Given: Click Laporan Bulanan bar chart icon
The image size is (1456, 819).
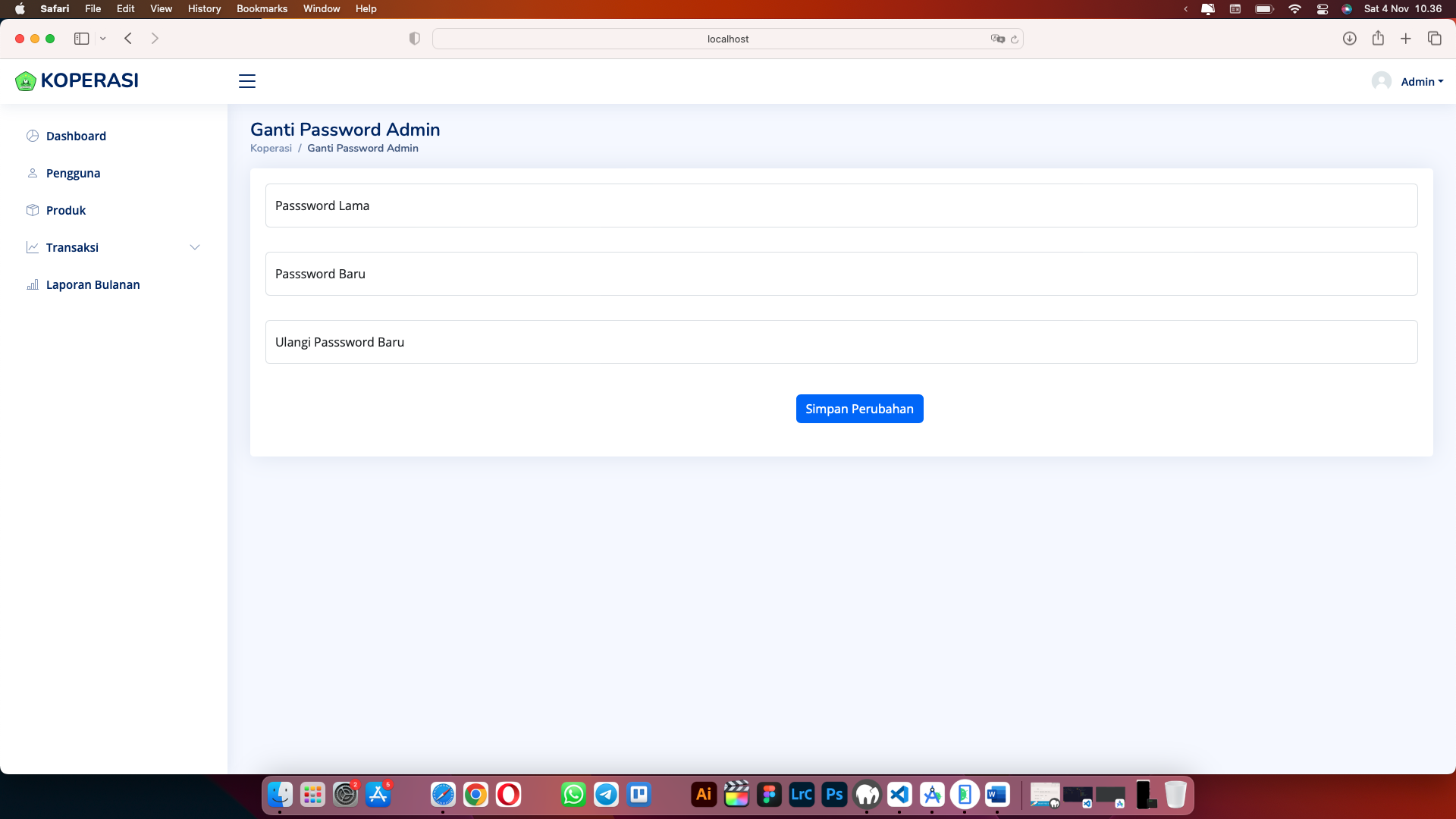Looking at the screenshot, I should pos(33,284).
